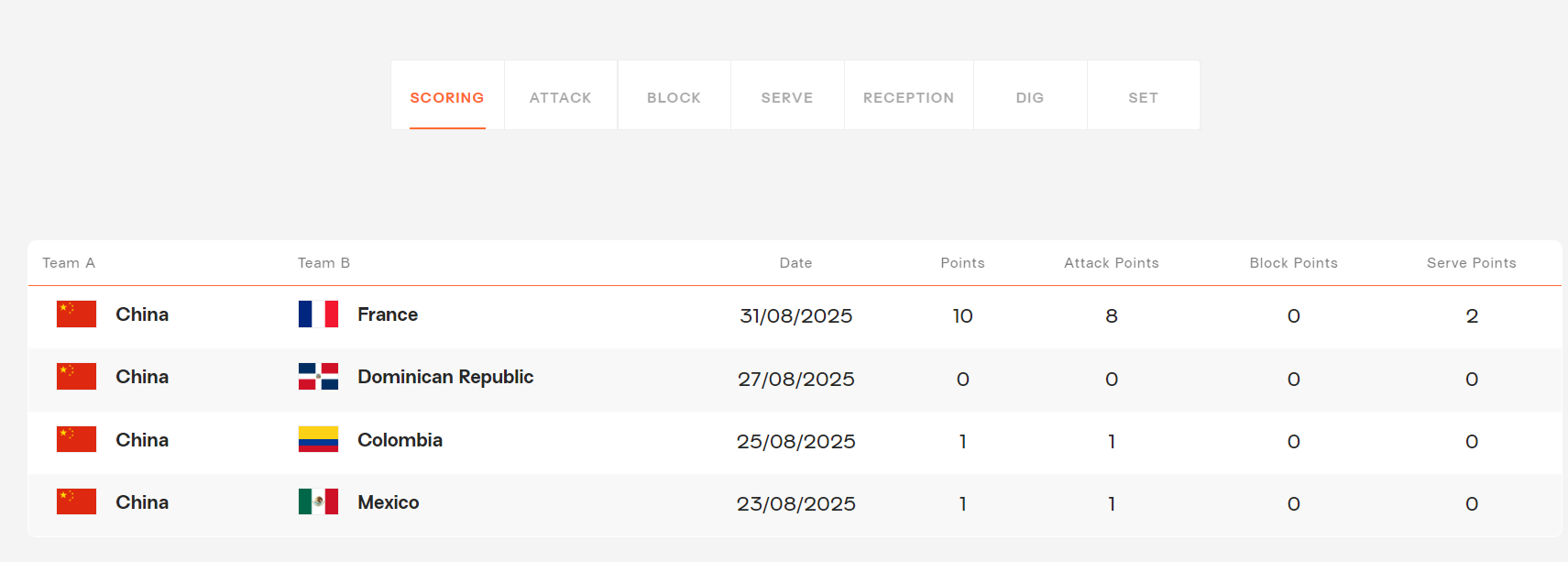Click China flag in Colombia match row
The image size is (1568, 562).
click(x=76, y=440)
